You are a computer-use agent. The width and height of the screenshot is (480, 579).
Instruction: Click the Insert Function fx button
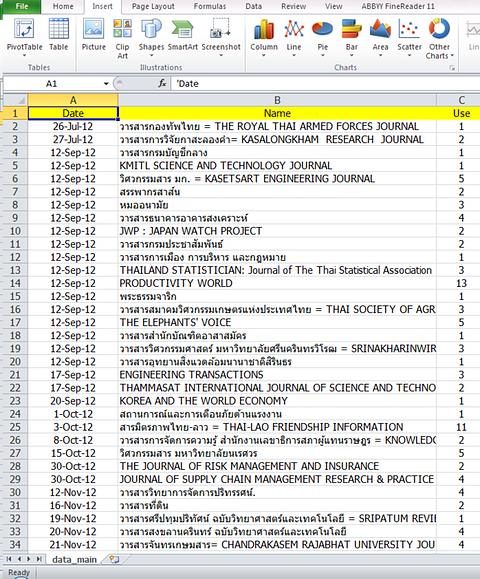162,83
